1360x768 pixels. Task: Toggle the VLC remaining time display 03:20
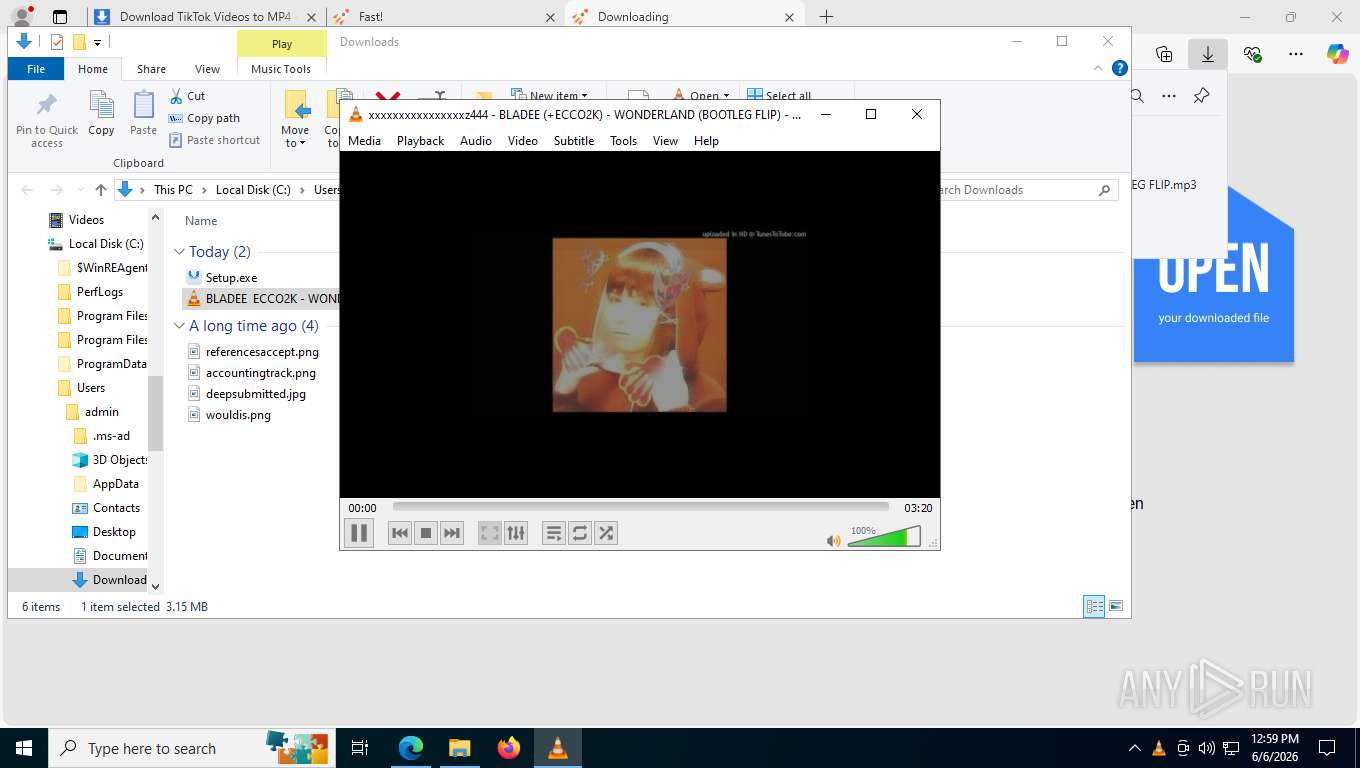pyautogui.click(x=918, y=508)
